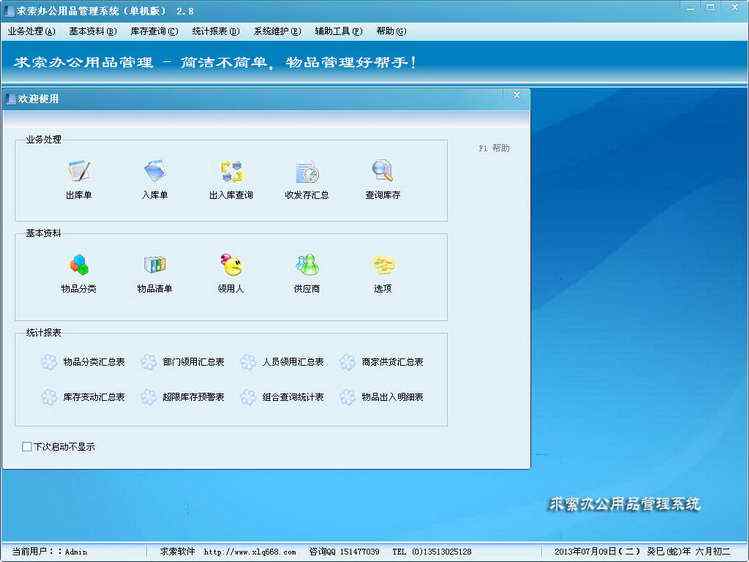Screen dimensions: 749x562
Task: Open the 供应商 icon
Action: pyautogui.click(x=307, y=265)
